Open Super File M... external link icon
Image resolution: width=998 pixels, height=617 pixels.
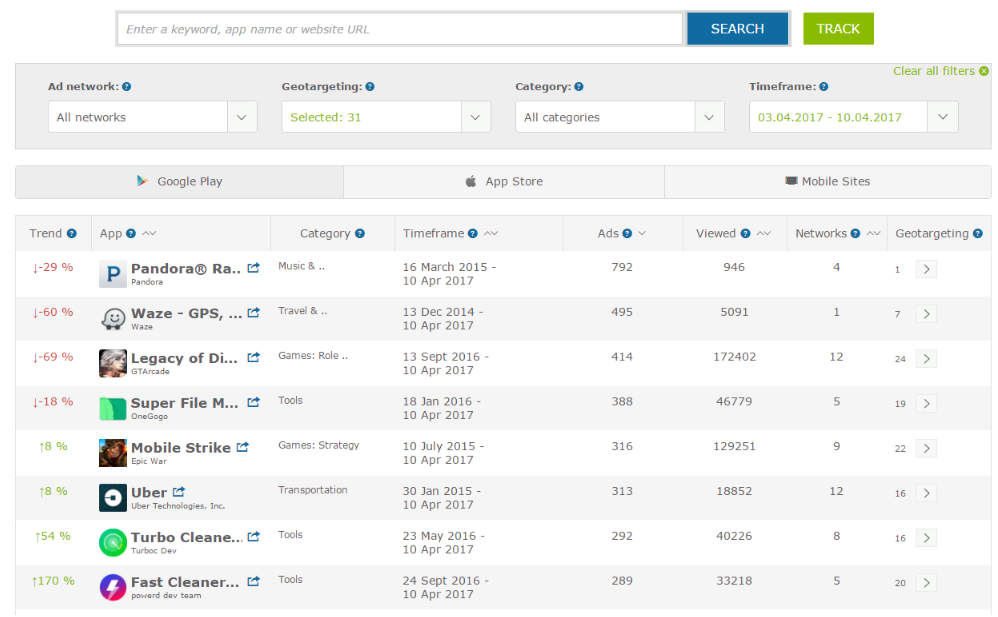tap(253, 402)
